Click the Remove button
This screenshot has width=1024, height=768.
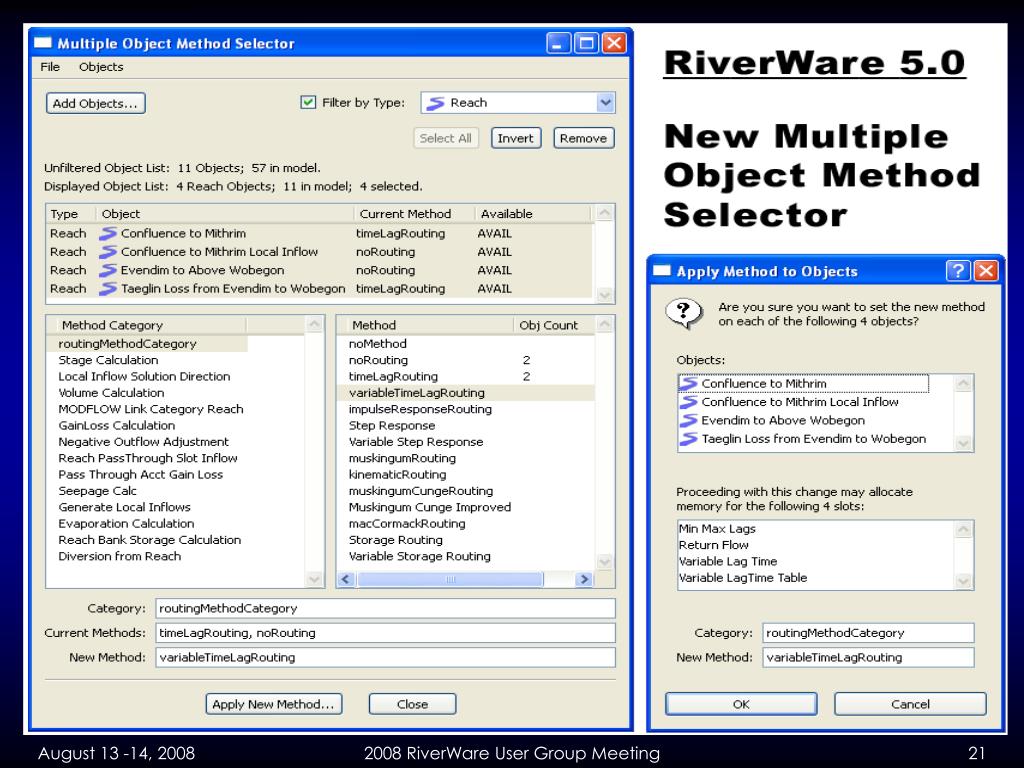tap(583, 138)
